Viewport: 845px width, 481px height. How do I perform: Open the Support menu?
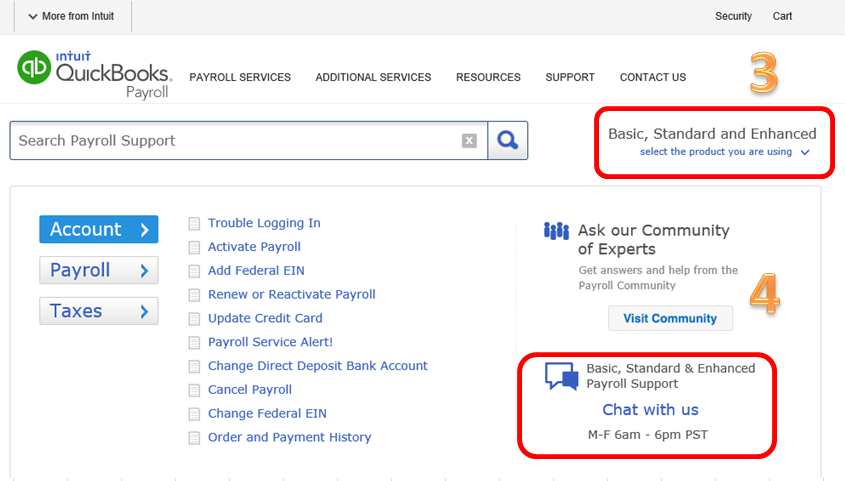(570, 77)
